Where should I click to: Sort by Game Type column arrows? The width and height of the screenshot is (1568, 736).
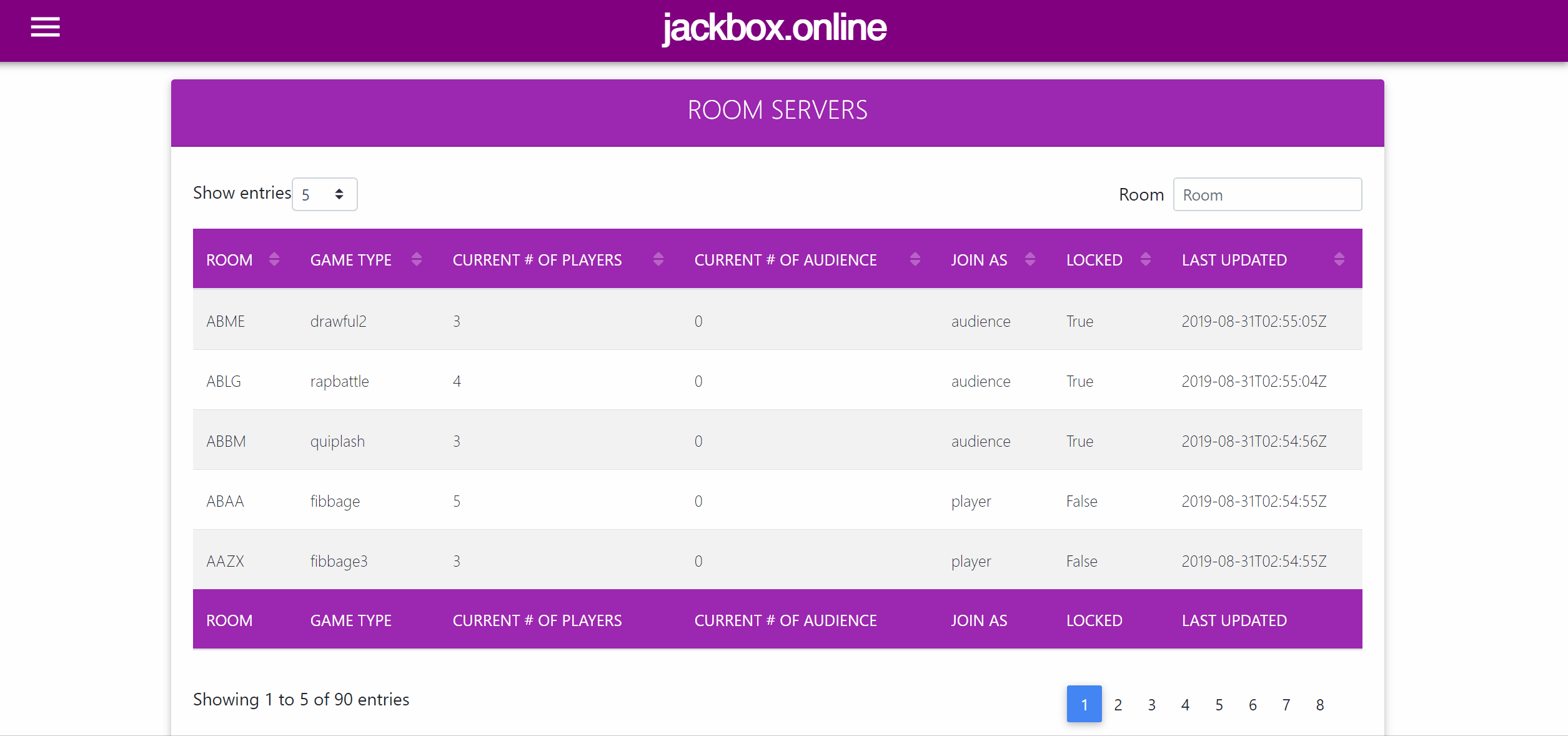click(x=416, y=259)
